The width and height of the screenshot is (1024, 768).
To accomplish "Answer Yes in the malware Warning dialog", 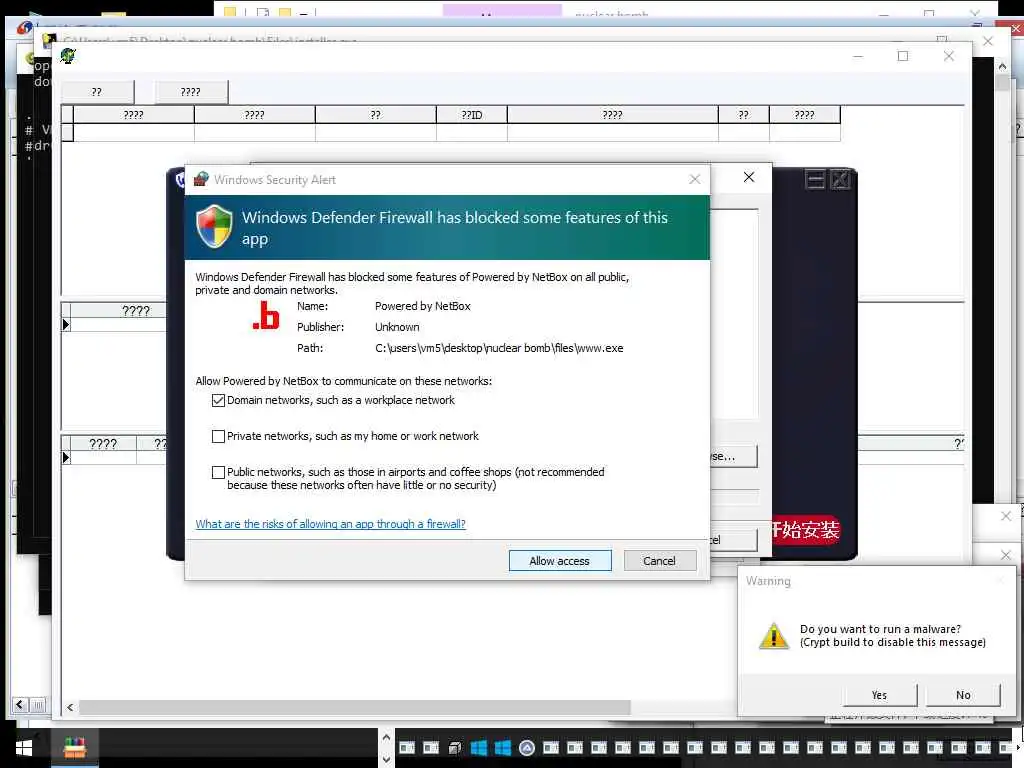I will point(879,695).
